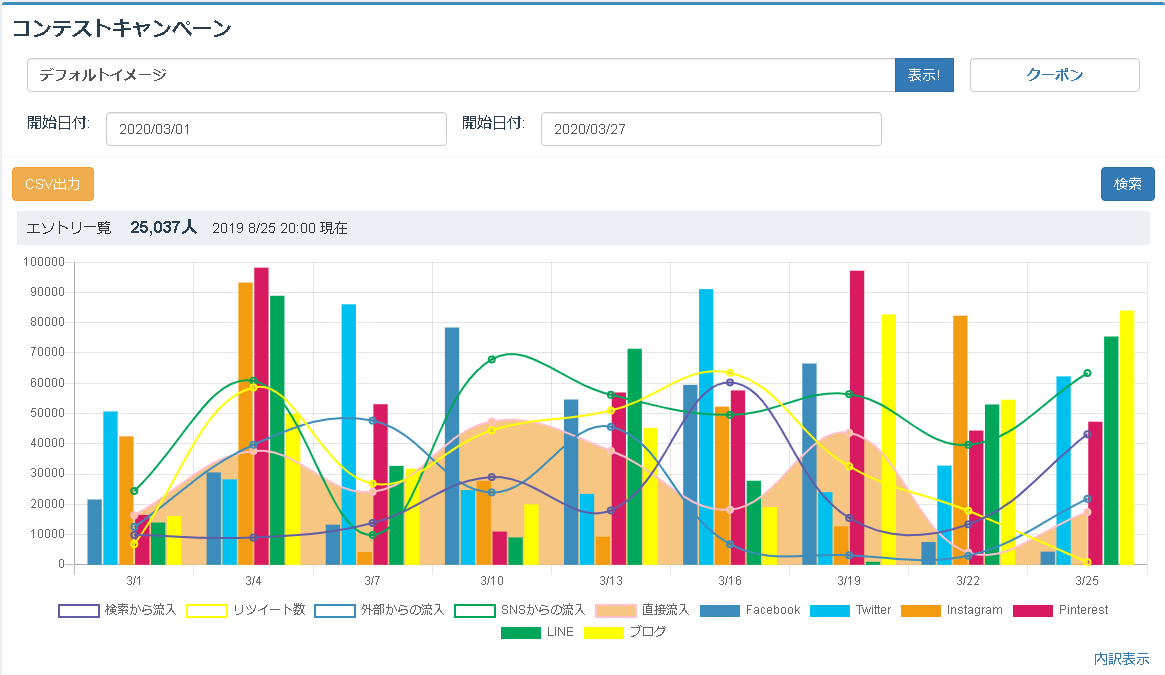Toggle SNSからの流入 legend entry

pyautogui.click(x=519, y=610)
